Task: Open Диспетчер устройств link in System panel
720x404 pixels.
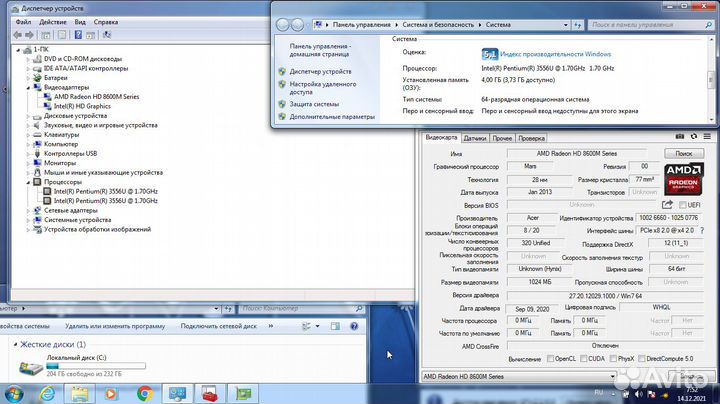Action: [321, 72]
